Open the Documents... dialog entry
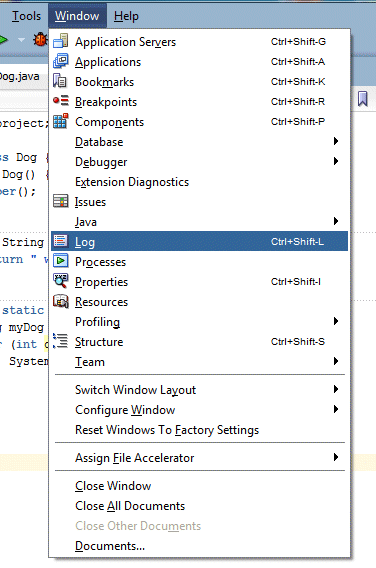 coord(199,546)
